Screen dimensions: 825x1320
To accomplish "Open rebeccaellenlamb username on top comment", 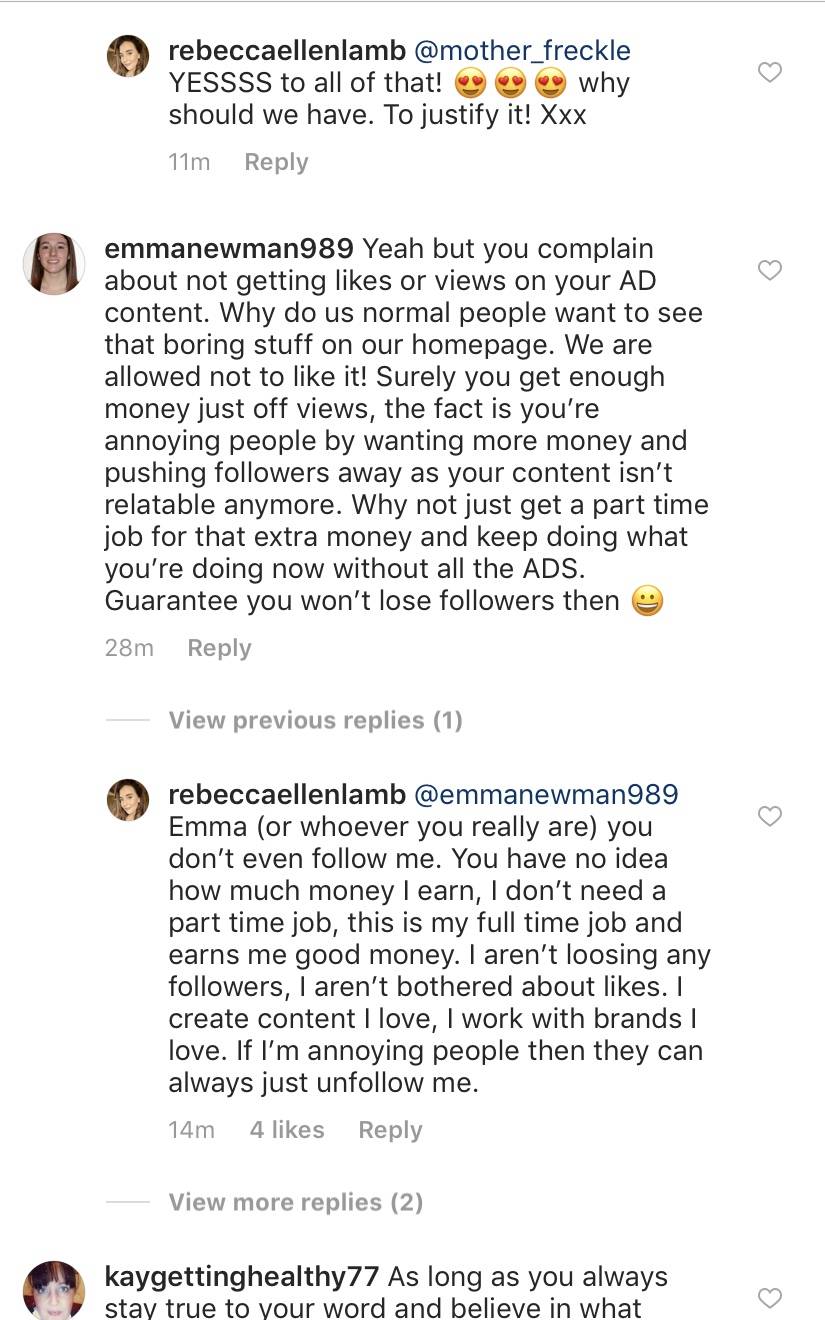I will tap(287, 51).
